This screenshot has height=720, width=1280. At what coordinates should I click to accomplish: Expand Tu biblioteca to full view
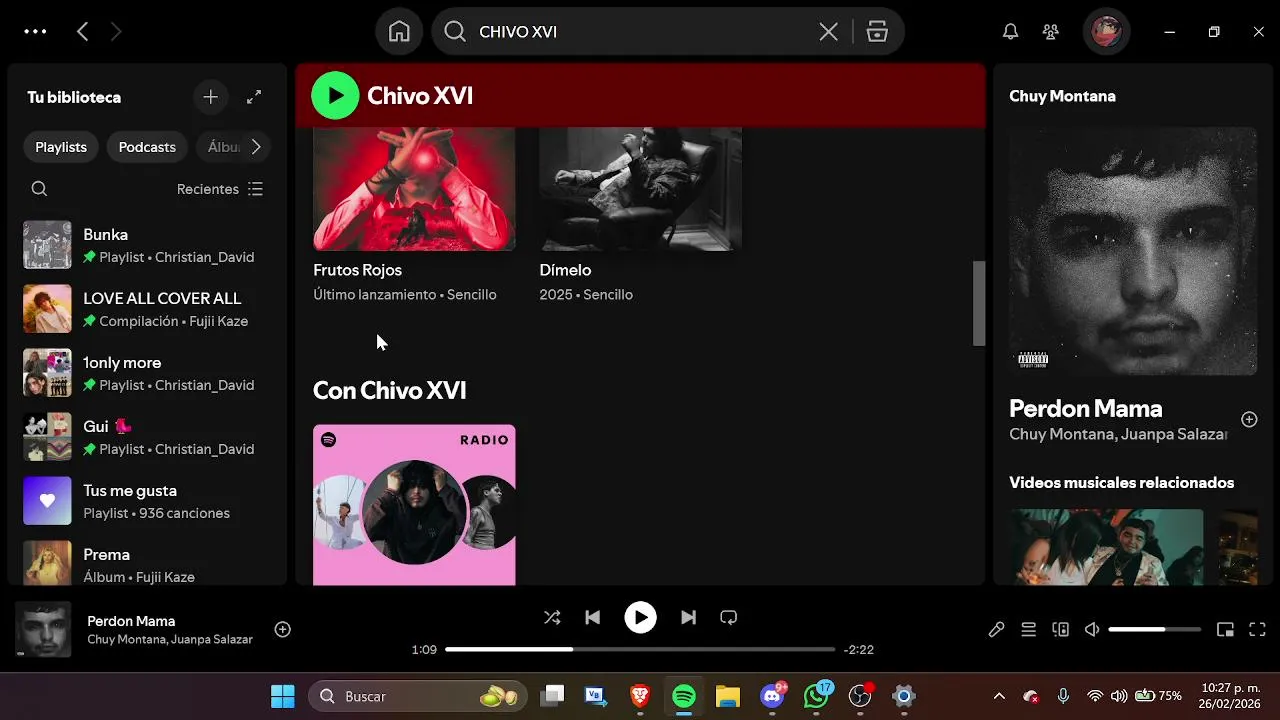click(x=254, y=97)
